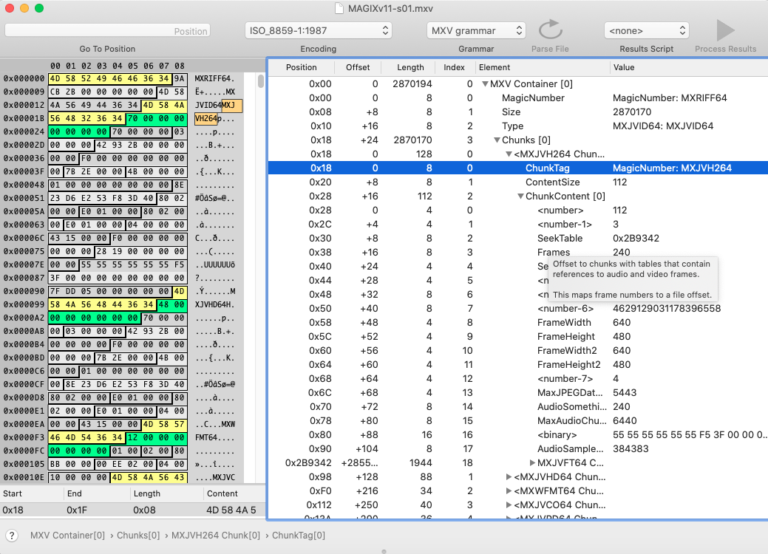Click in the Go To Position field

click(x=107, y=31)
